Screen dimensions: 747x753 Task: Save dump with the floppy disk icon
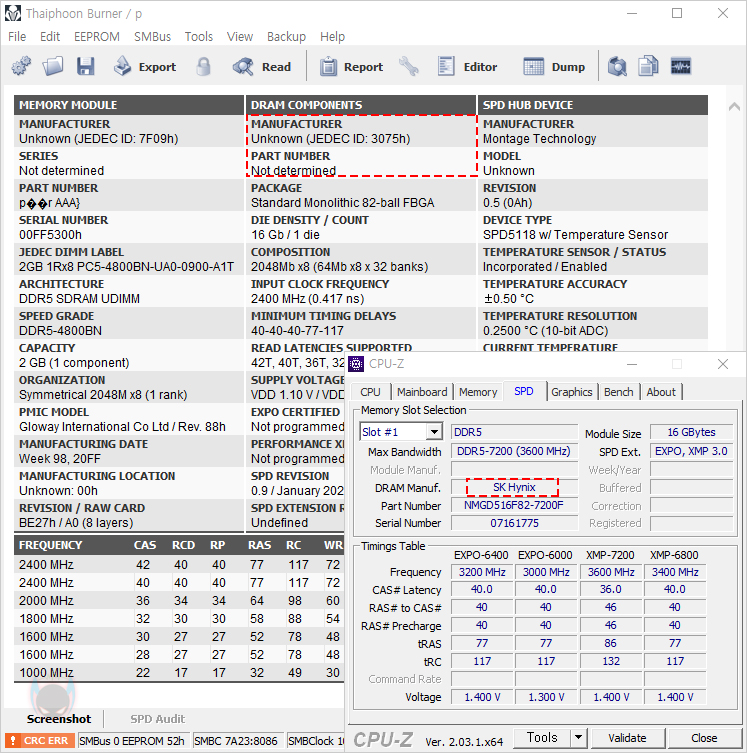tap(85, 66)
